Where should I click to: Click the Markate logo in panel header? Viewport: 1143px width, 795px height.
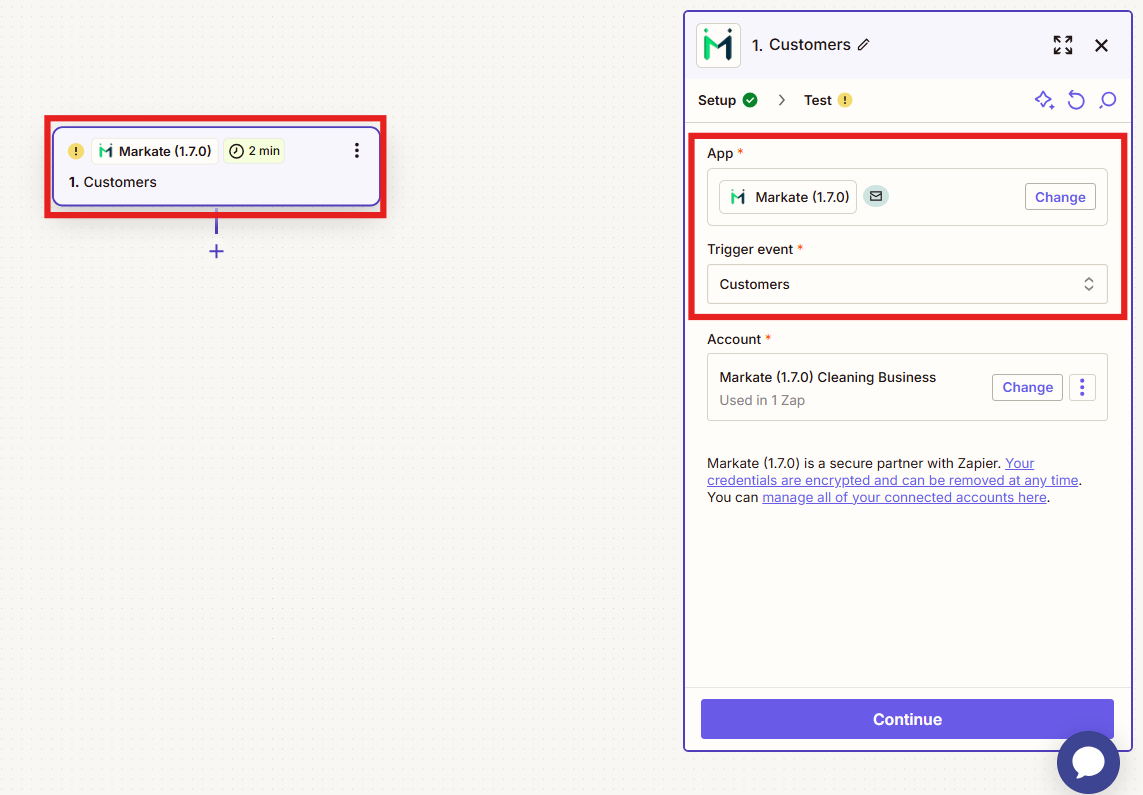718,45
